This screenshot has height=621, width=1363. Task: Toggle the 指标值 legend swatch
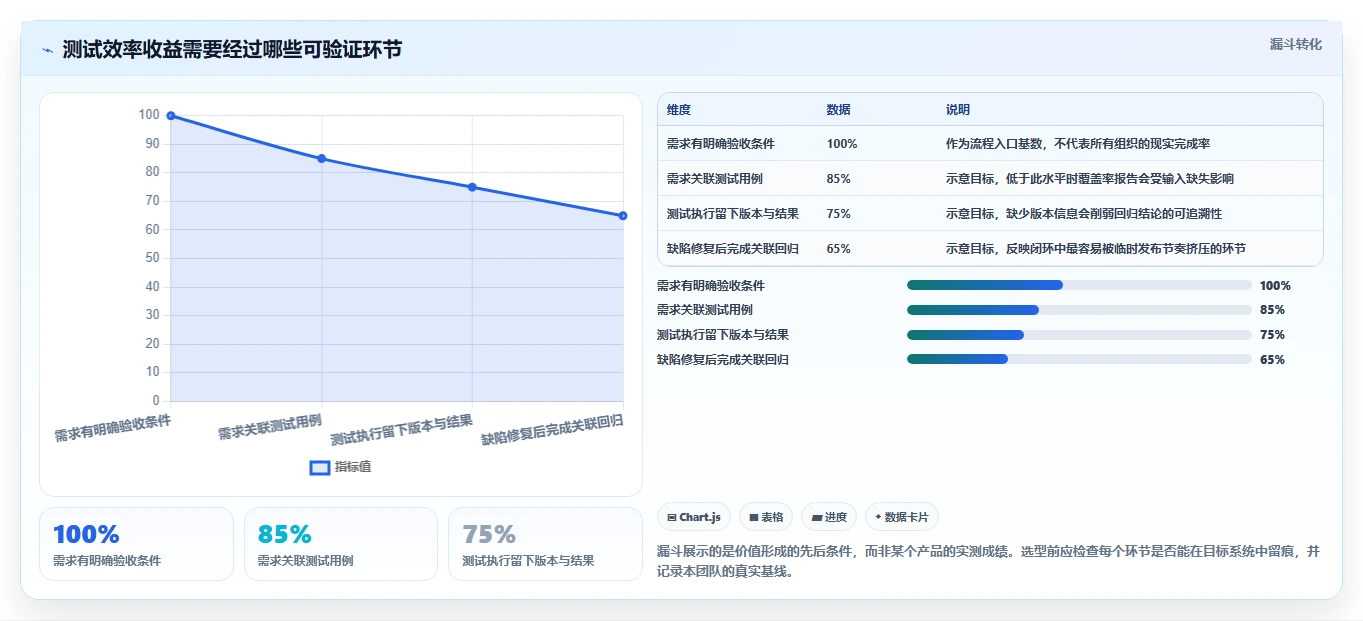point(320,467)
